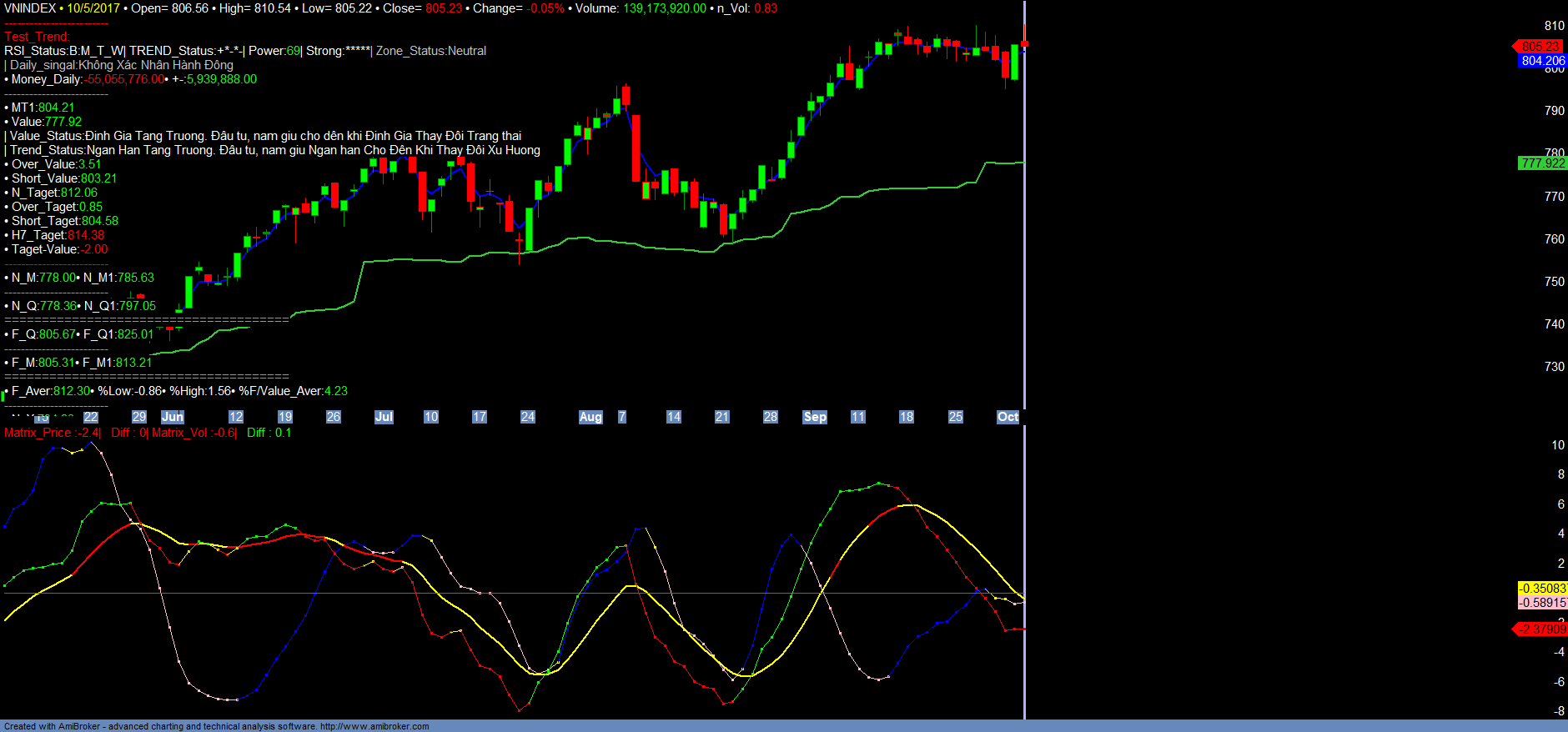The image size is (1568, 732).
Task: Select the Sep label on the time axis
Action: click(x=815, y=417)
